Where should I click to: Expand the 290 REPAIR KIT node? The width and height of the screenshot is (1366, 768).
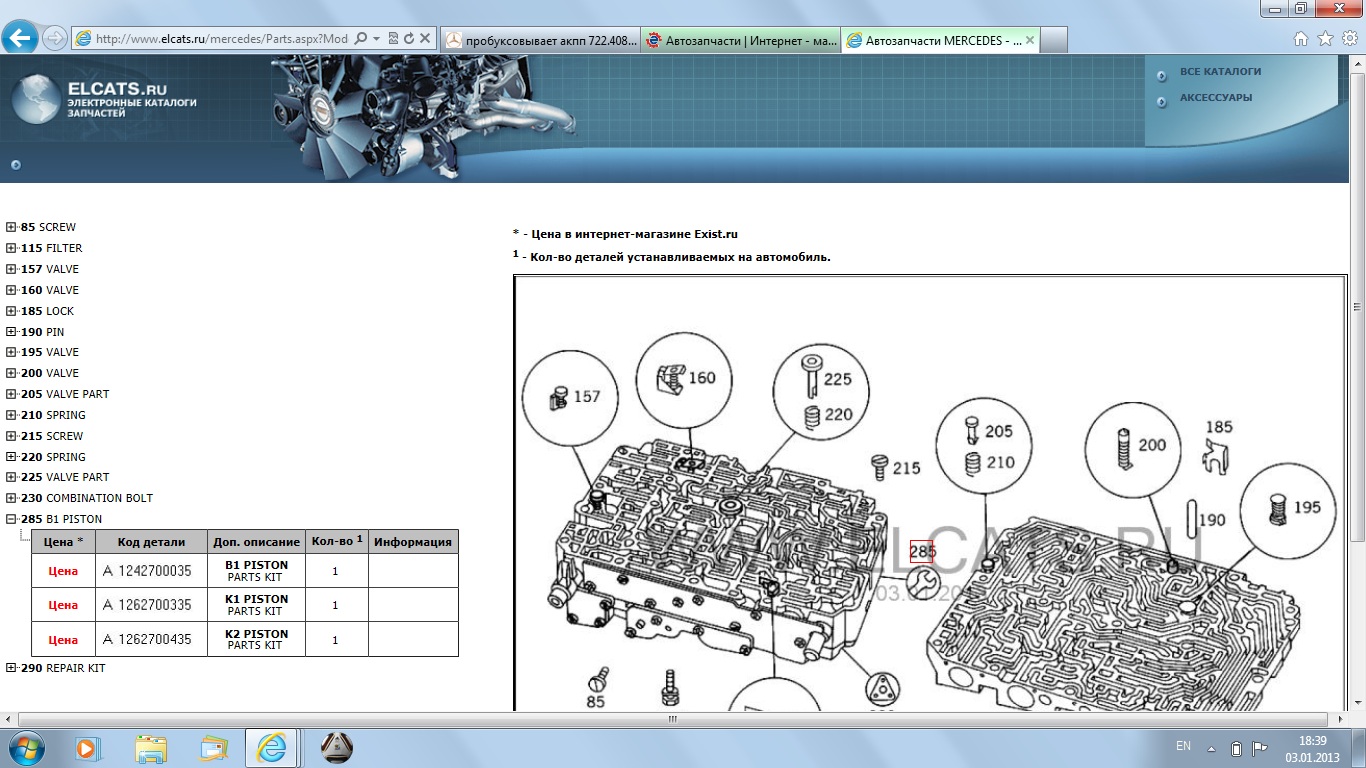pyautogui.click(x=11, y=668)
